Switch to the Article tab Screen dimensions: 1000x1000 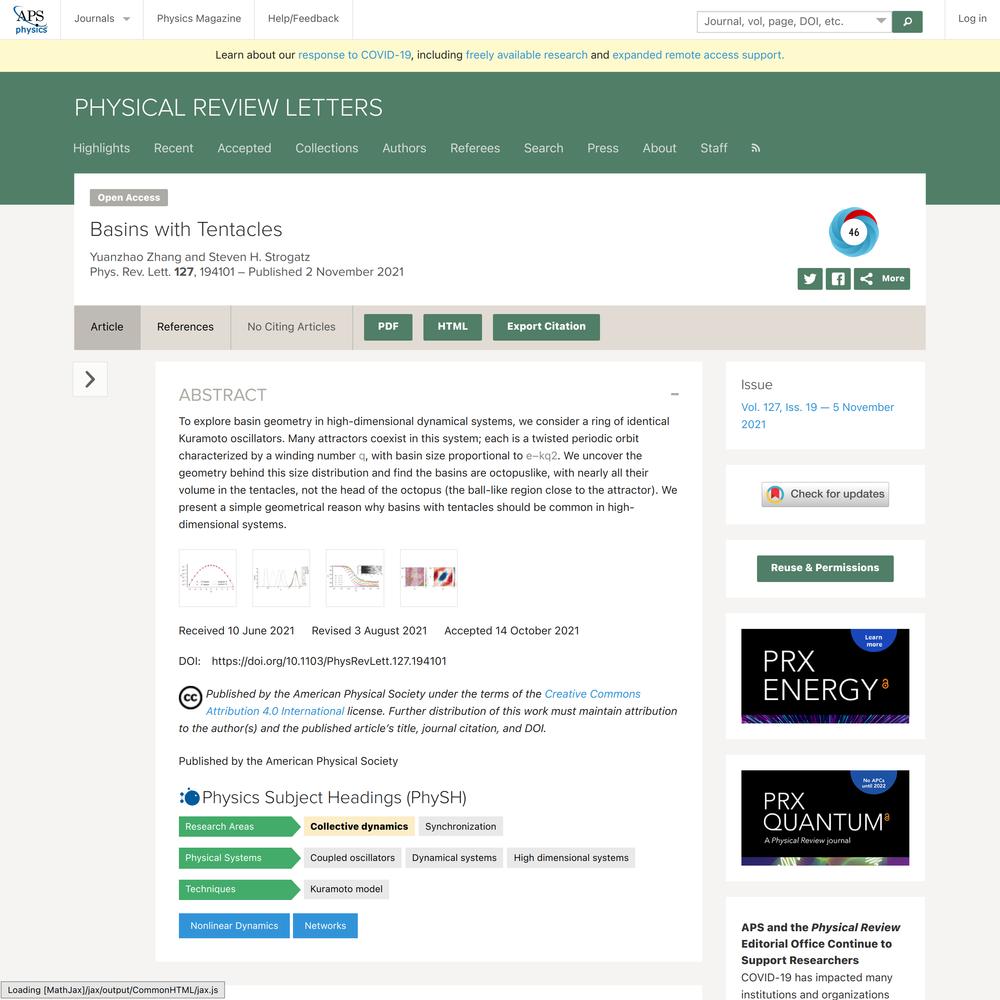coord(107,327)
